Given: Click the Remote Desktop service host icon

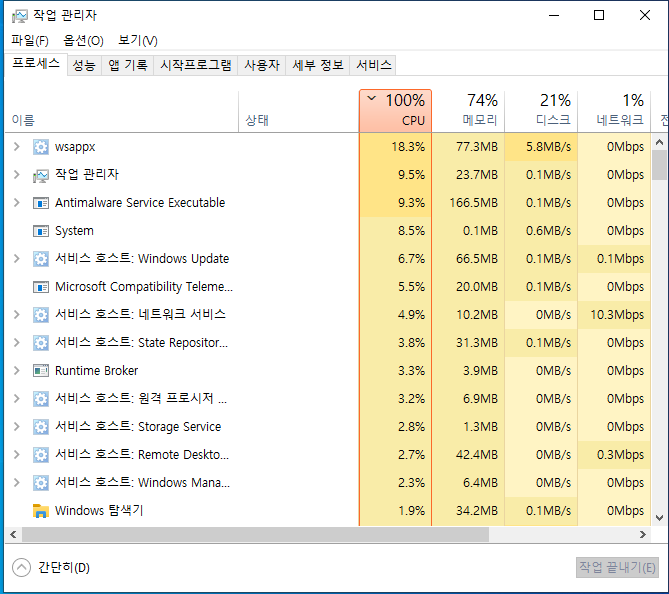Looking at the screenshot, I should (41, 454).
